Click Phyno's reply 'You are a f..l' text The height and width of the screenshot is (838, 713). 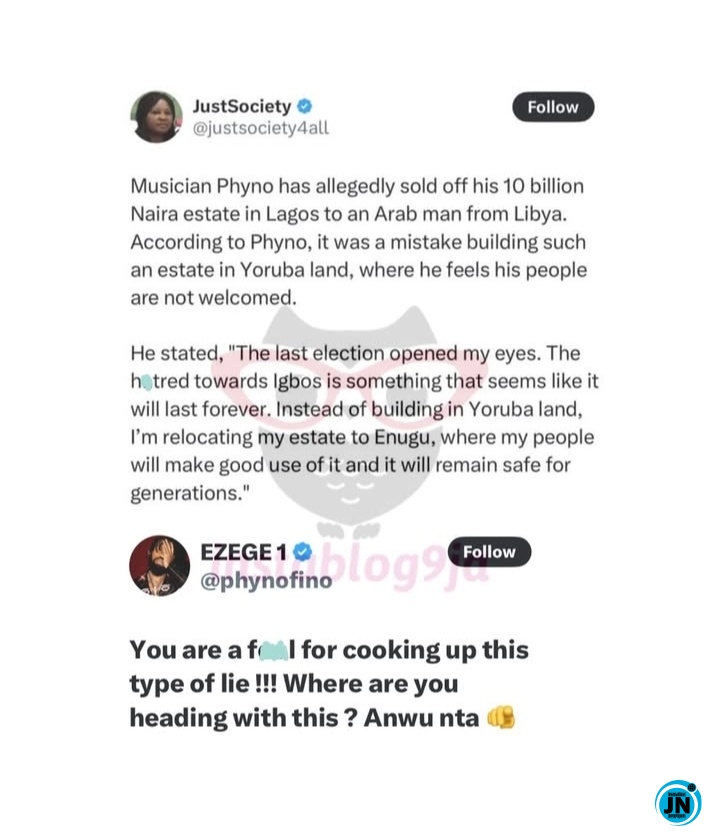tap(329, 684)
